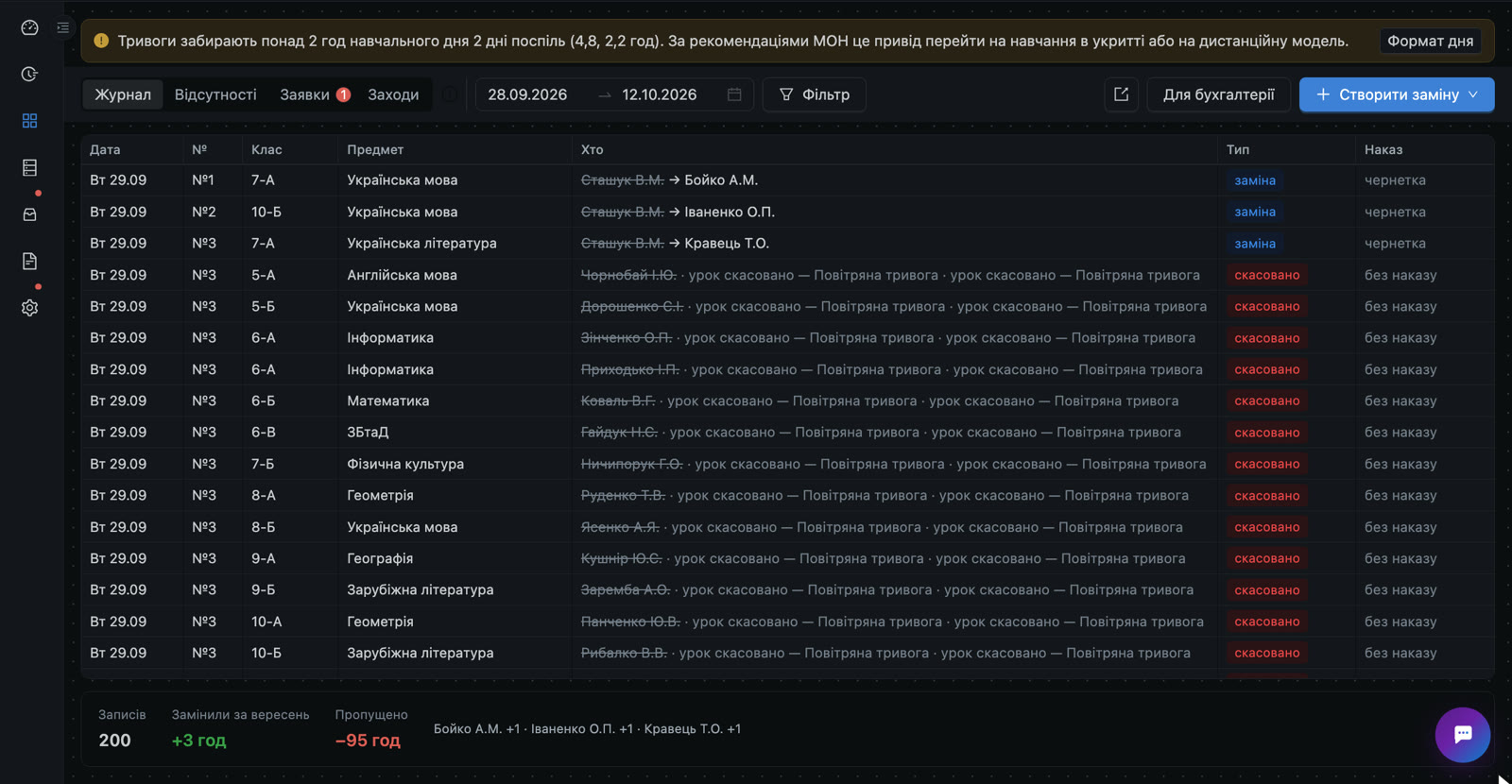Click скасовано tag in Англійська мова row
1512x784 pixels.
pyautogui.click(x=1266, y=275)
